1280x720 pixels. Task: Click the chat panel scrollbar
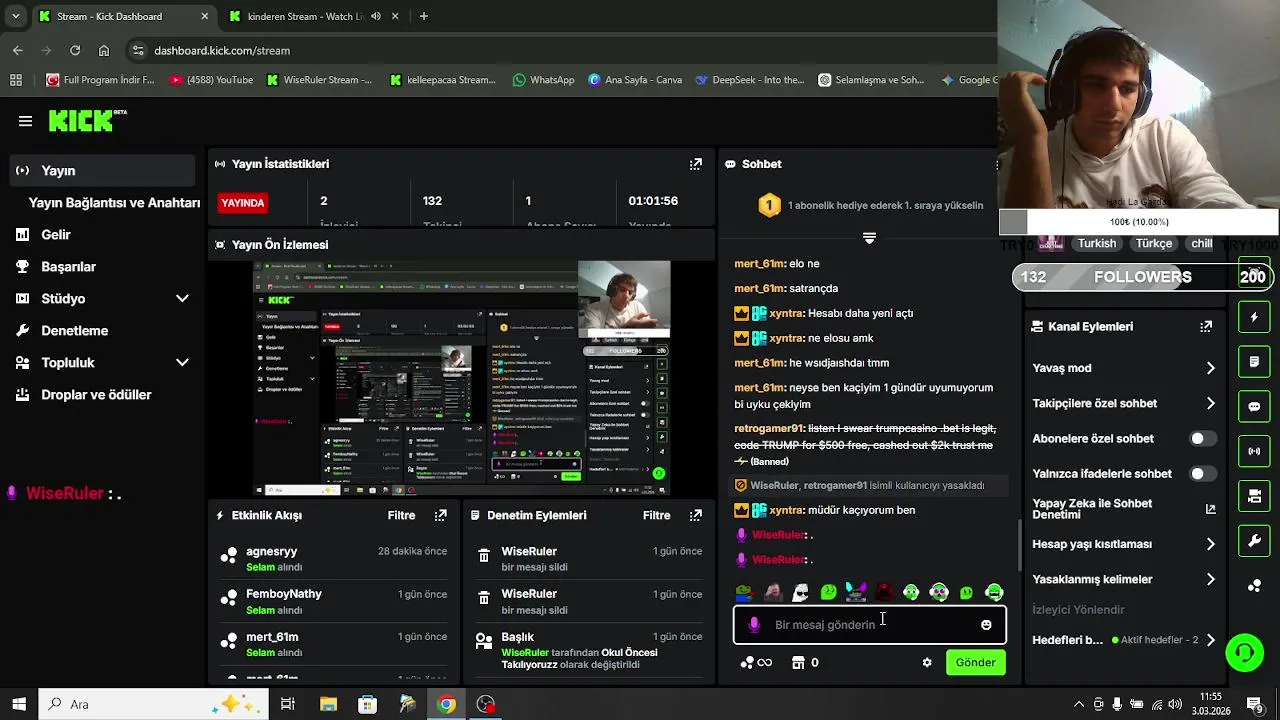click(x=1019, y=545)
